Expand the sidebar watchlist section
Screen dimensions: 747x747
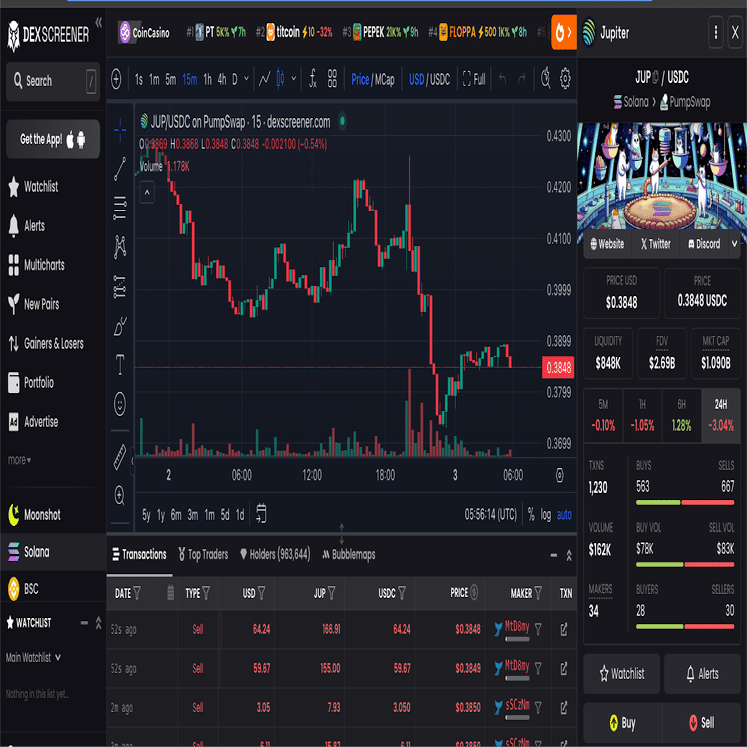98,623
